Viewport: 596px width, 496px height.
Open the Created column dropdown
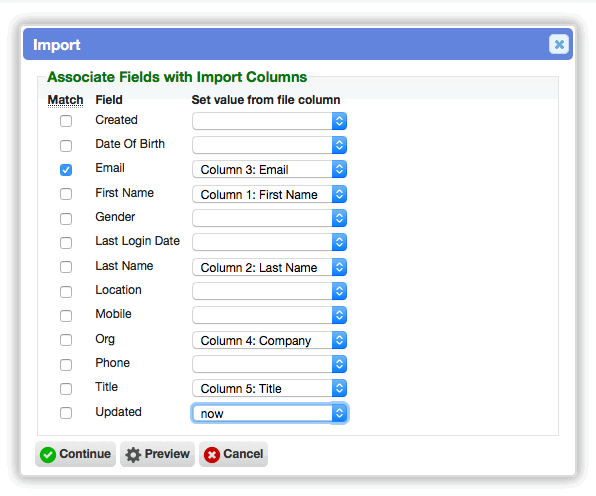(x=269, y=121)
